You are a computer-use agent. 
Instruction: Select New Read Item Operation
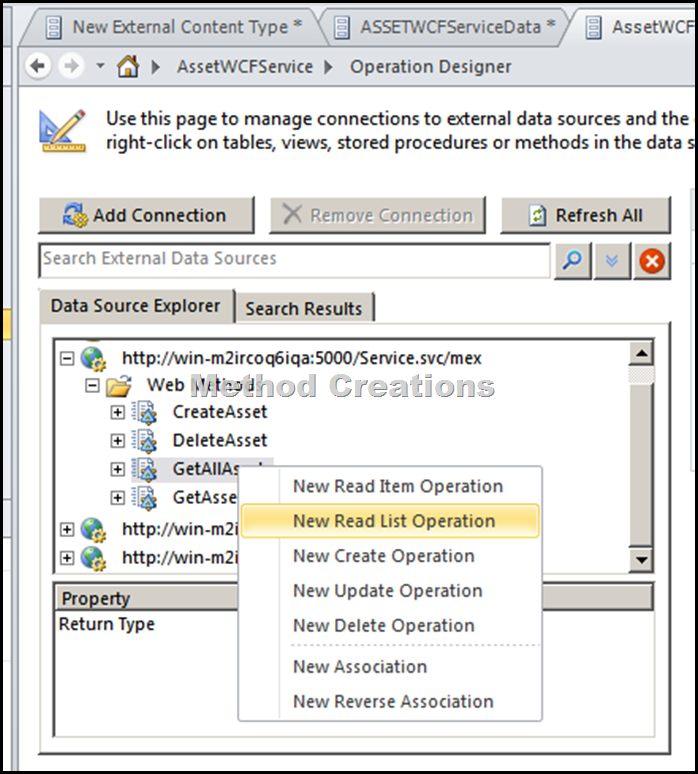pyautogui.click(x=397, y=486)
